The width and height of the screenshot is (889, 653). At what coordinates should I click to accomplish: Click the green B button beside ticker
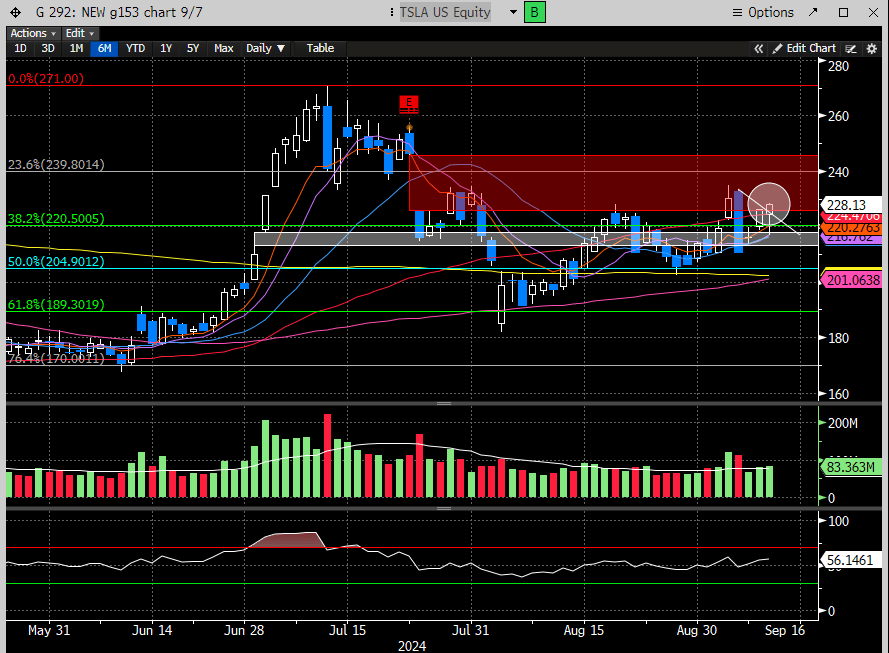coord(534,12)
